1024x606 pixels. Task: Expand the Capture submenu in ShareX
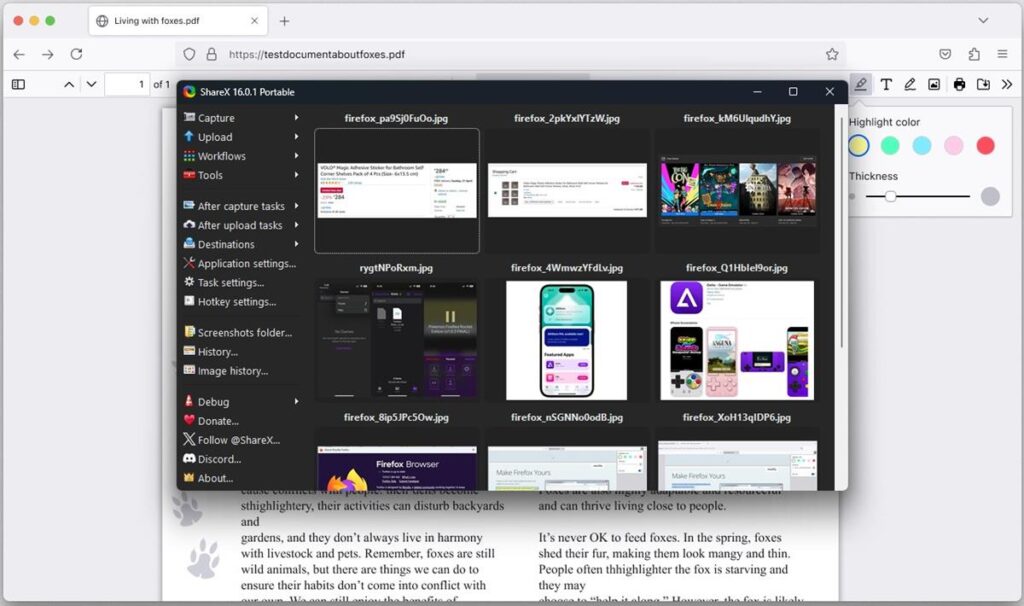pos(215,118)
